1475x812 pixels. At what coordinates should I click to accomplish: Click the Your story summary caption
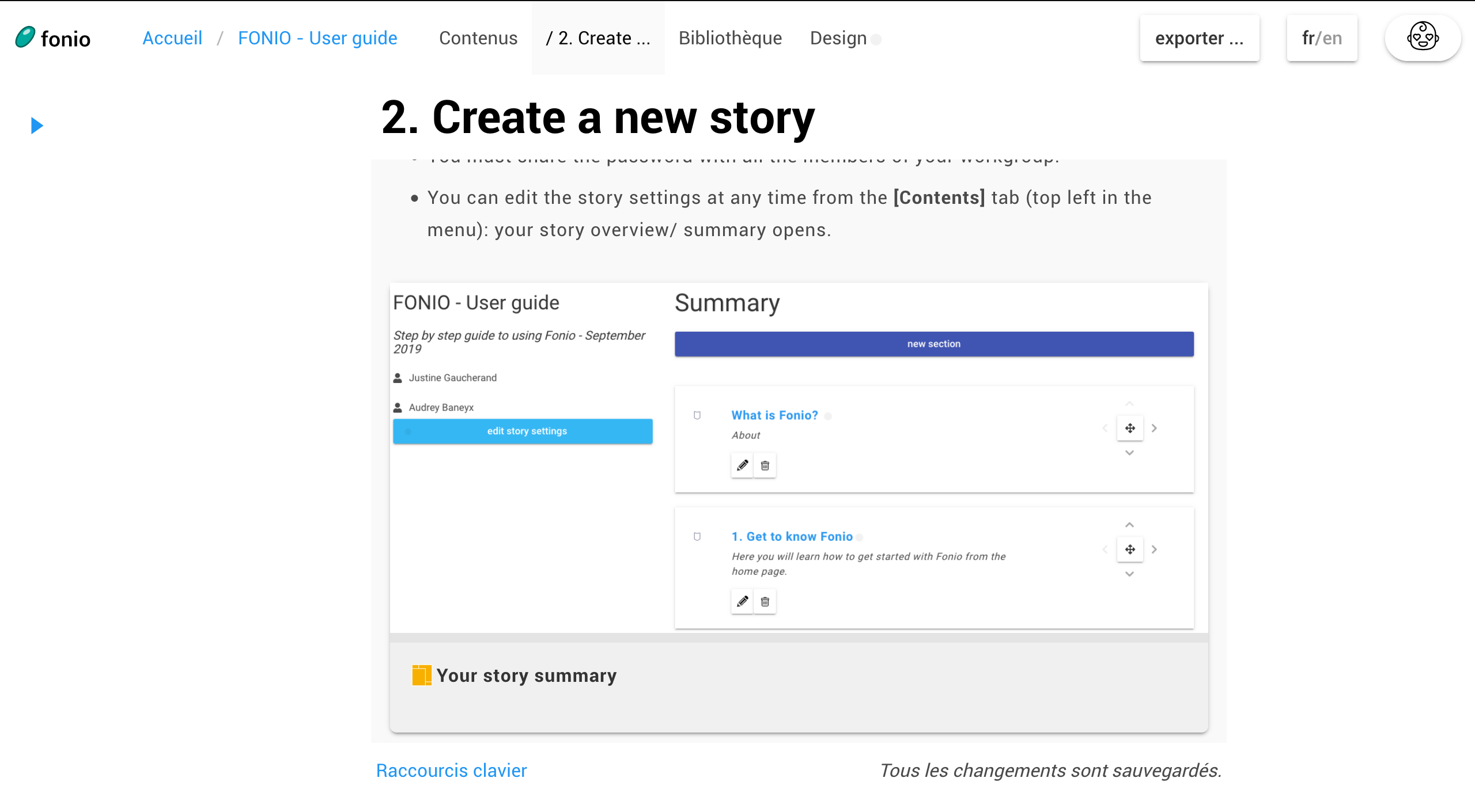[527, 675]
